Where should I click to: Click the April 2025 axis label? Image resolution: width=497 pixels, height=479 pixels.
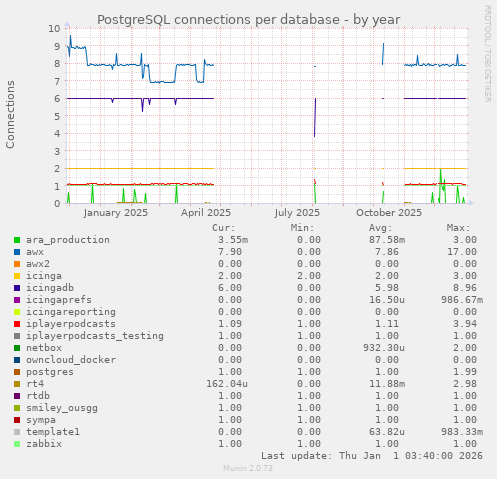[206, 213]
